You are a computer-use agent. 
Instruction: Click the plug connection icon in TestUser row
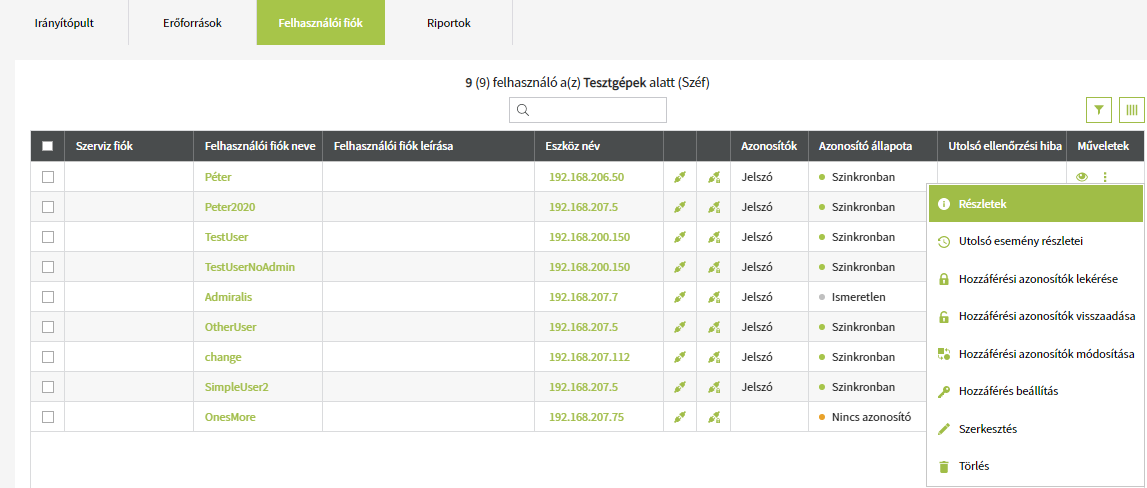tap(680, 237)
